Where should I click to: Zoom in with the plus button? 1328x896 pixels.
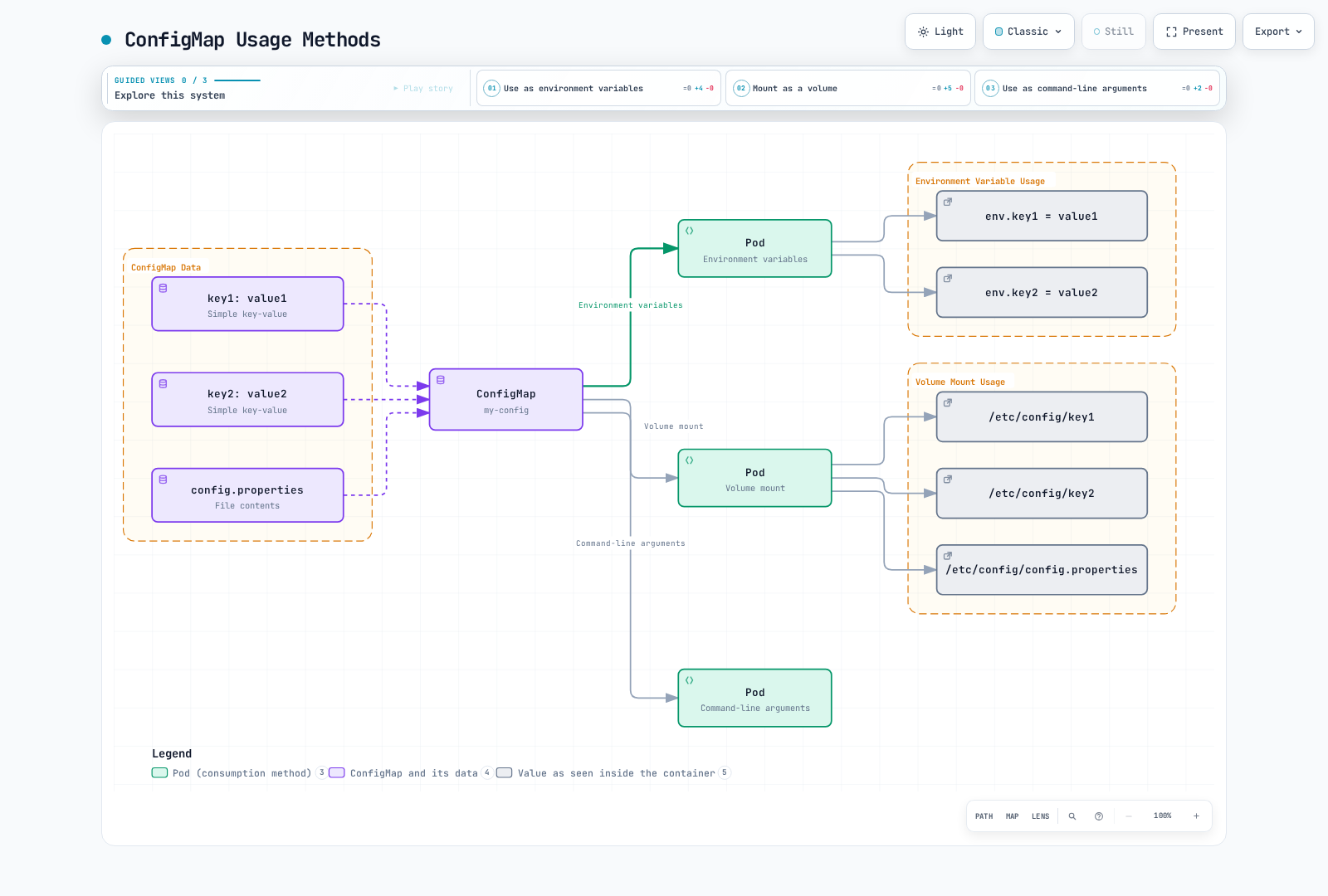1196,816
